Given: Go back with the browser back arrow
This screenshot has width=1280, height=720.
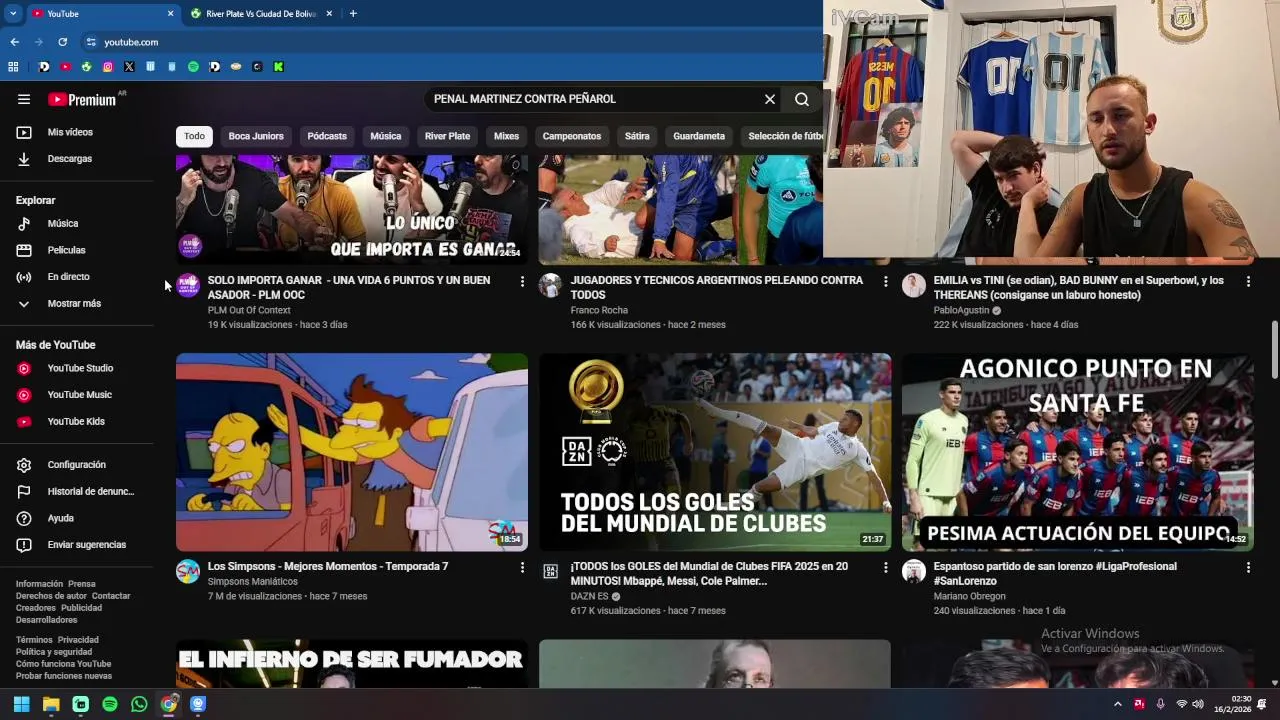Looking at the screenshot, I should click(x=14, y=42).
